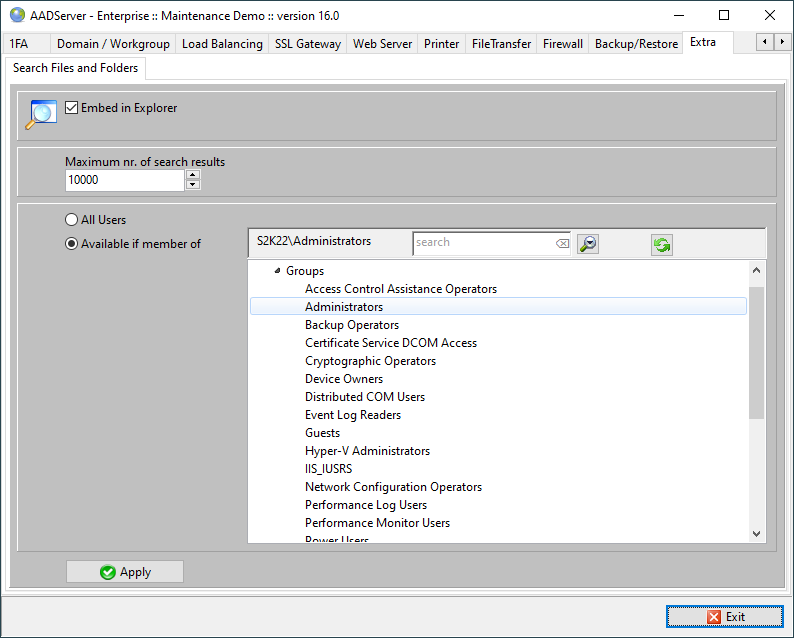Viewport: 794px width, 638px height.
Task: Click the AADServer globe icon in title bar
Action: click(x=17, y=15)
